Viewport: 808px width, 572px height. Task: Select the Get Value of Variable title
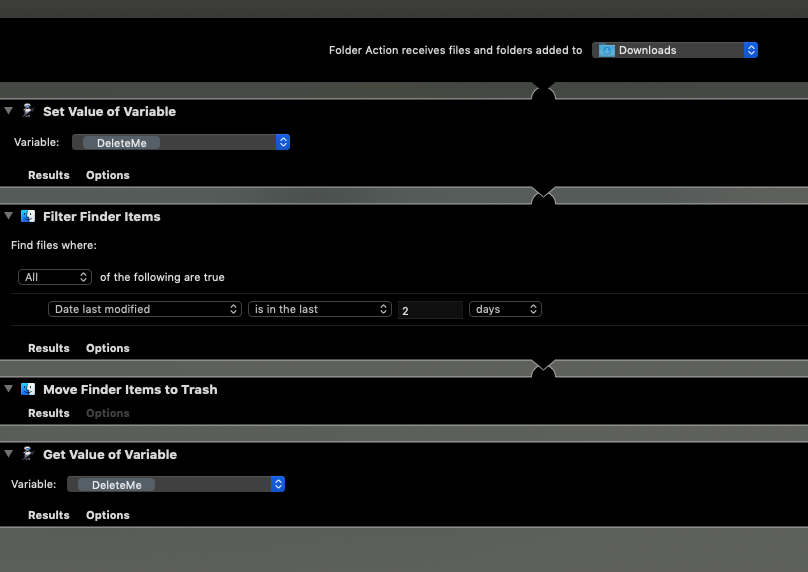click(110, 455)
